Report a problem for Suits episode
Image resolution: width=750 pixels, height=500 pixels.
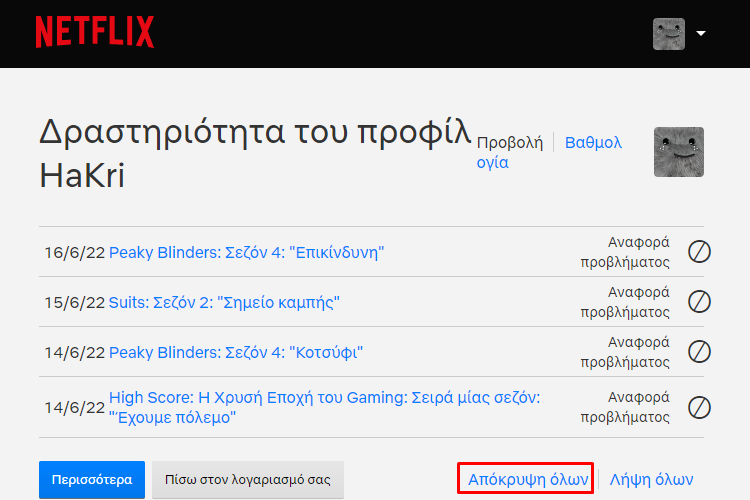click(625, 302)
